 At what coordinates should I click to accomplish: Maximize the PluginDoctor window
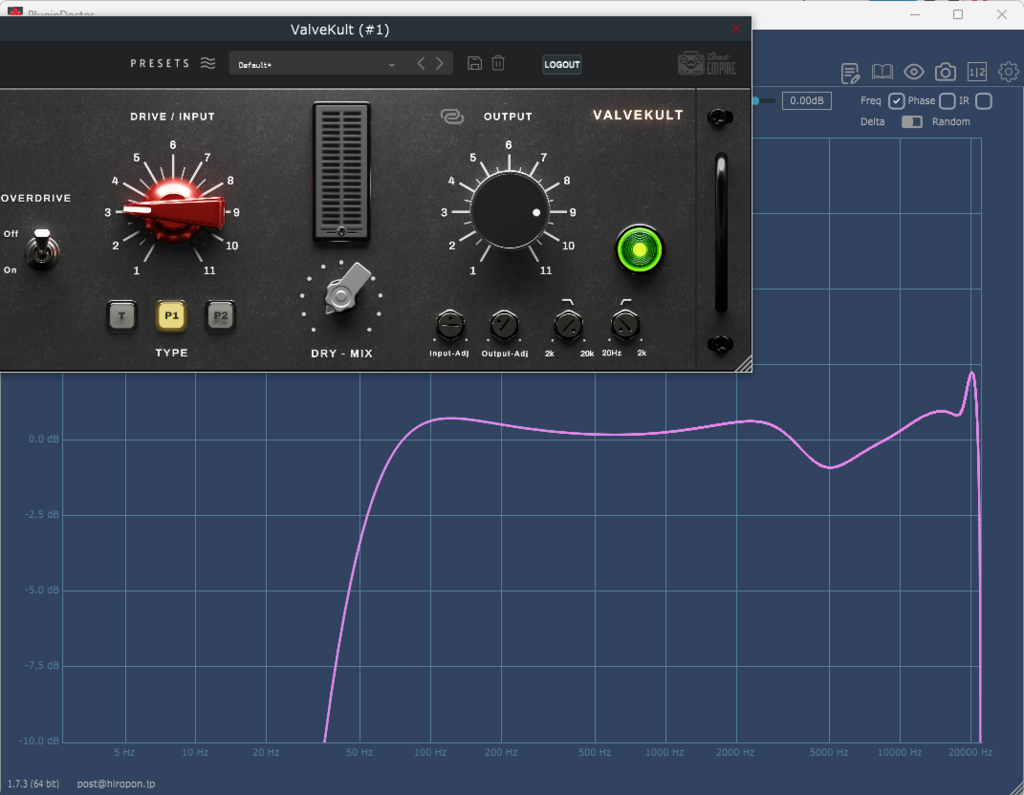point(958,14)
